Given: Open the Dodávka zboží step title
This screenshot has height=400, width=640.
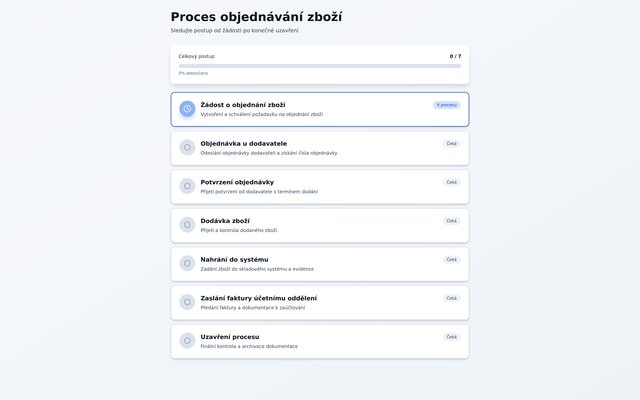Looking at the screenshot, I should click(225, 221).
